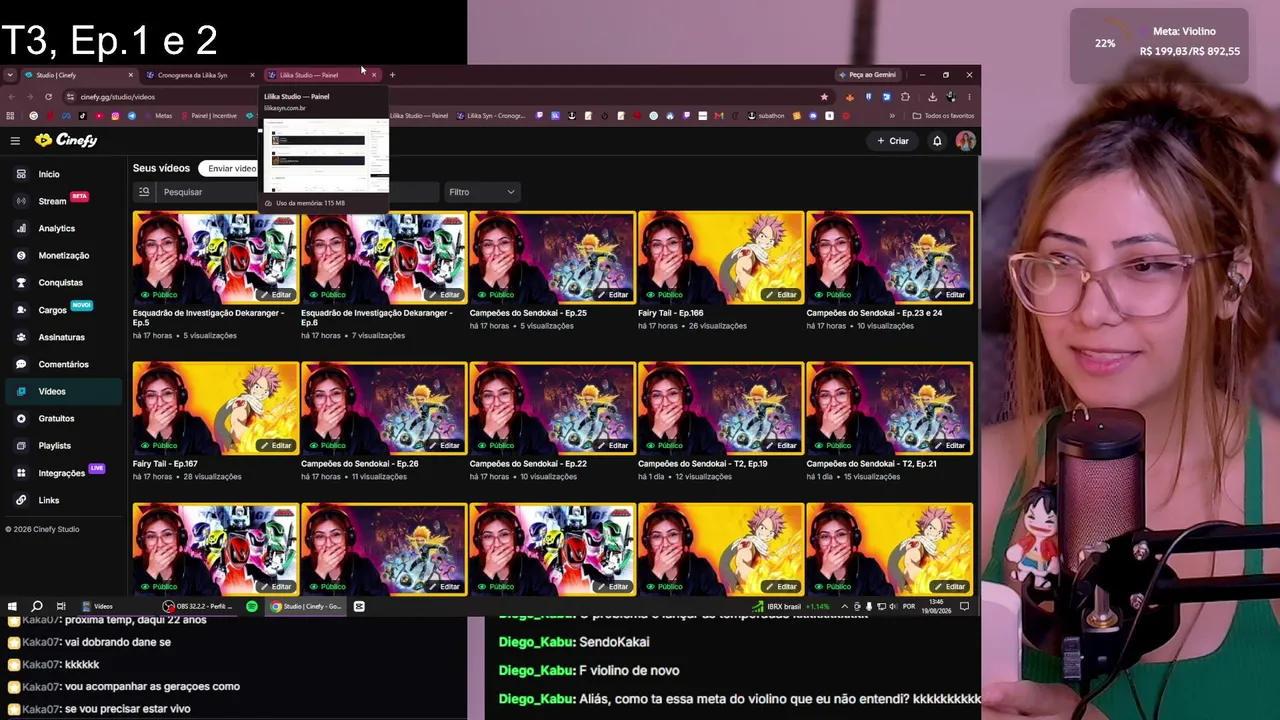Open Todos os favoritos folder
This screenshot has height=720, width=1280.
pos(943,116)
